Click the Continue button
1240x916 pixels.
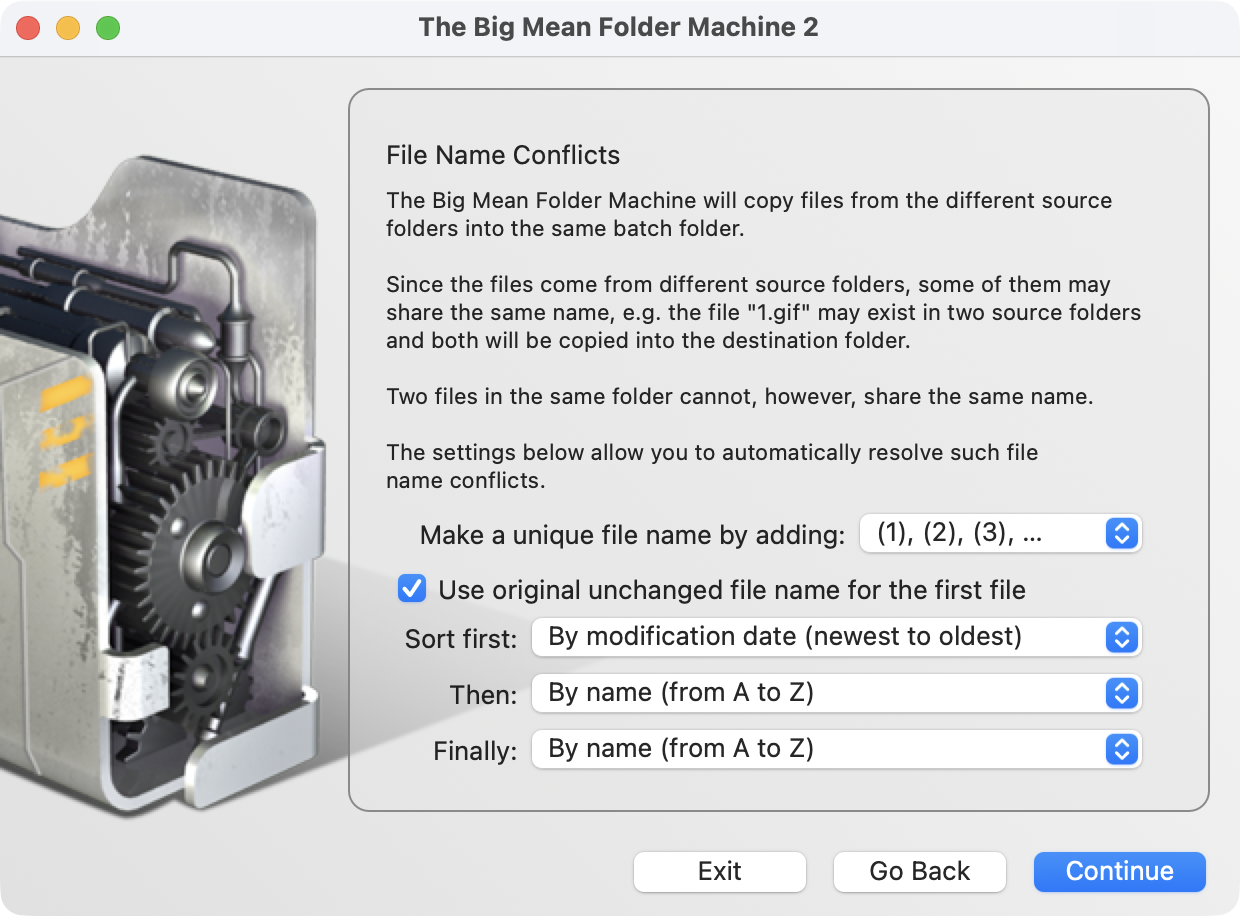click(x=1119, y=871)
